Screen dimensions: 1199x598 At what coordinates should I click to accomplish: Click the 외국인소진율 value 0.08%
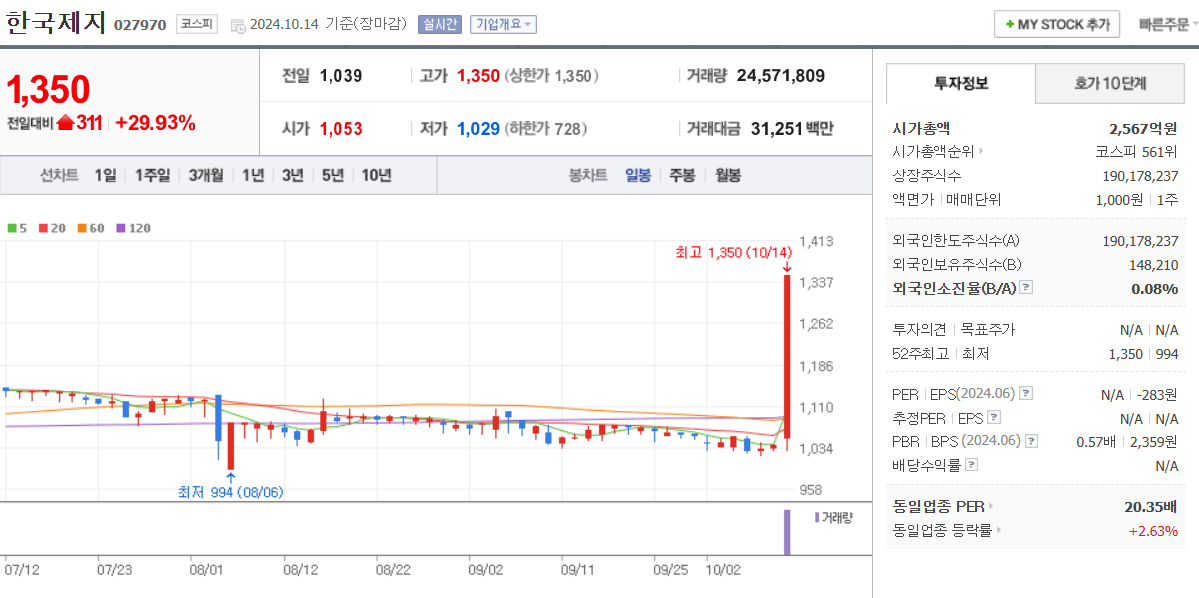pos(1155,289)
